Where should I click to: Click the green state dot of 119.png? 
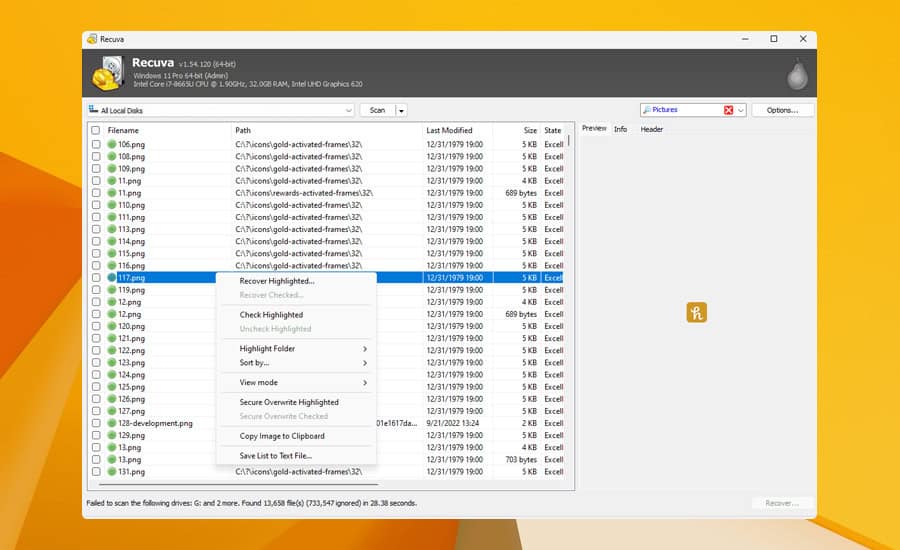(112, 290)
